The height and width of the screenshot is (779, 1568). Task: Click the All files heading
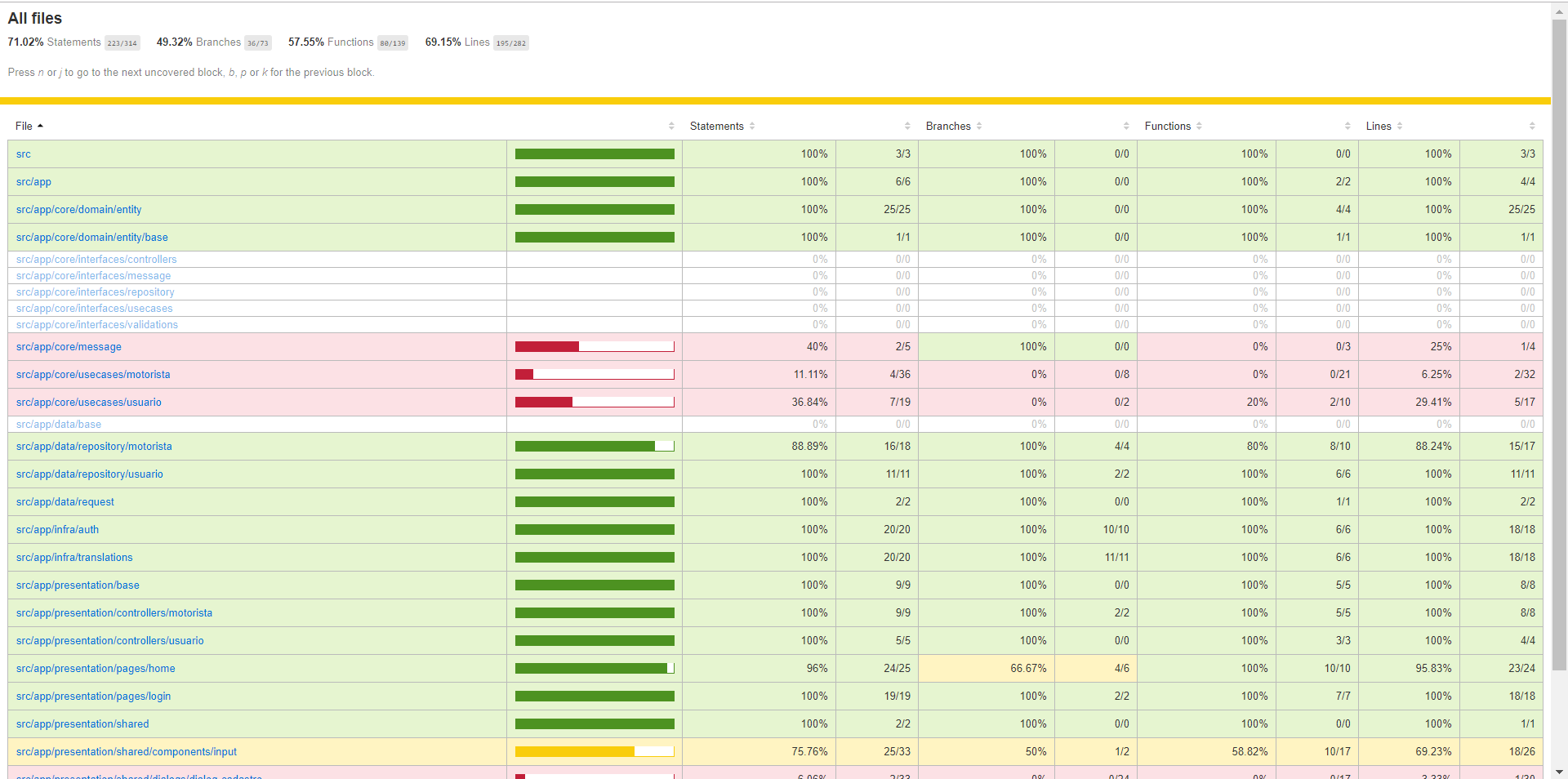point(35,18)
